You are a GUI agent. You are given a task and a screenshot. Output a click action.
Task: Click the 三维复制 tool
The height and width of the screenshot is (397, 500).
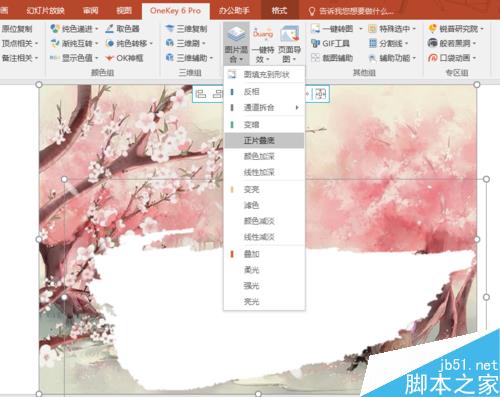click(x=186, y=29)
